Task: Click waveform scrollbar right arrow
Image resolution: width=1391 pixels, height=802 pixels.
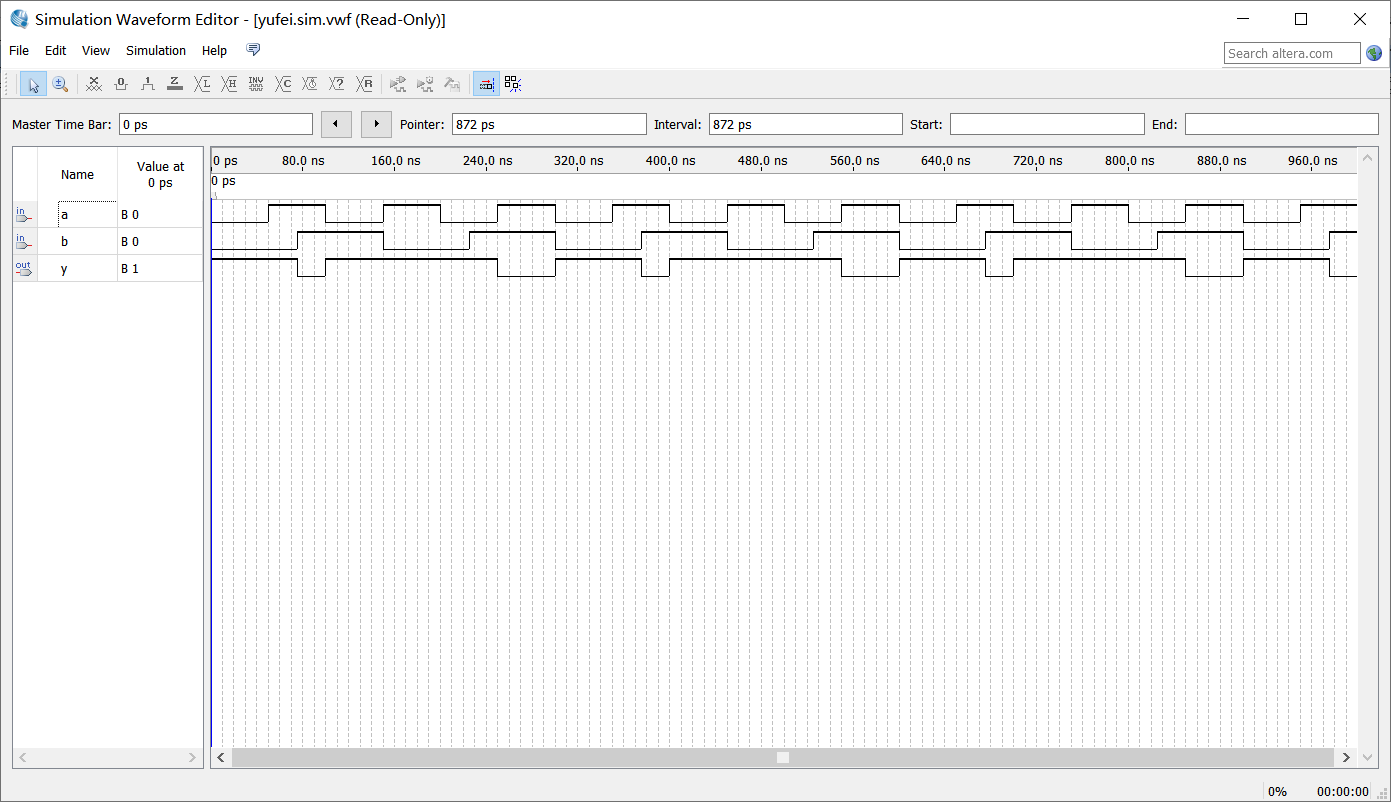Action: (x=1346, y=758)
